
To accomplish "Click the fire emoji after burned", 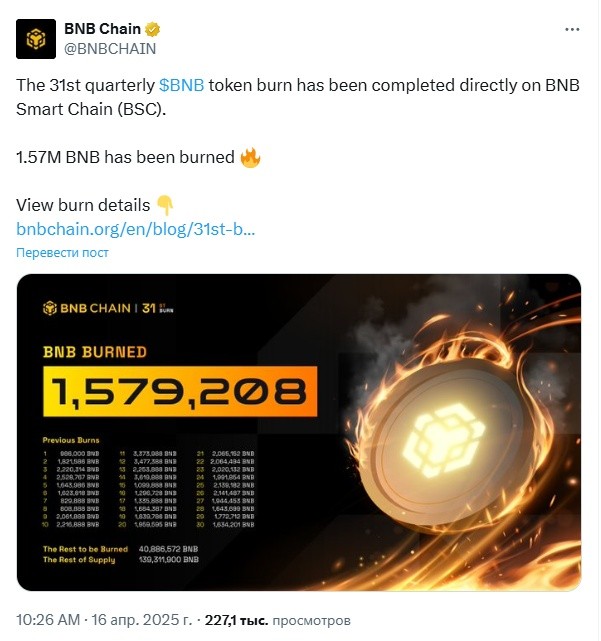I will (250, 157).
